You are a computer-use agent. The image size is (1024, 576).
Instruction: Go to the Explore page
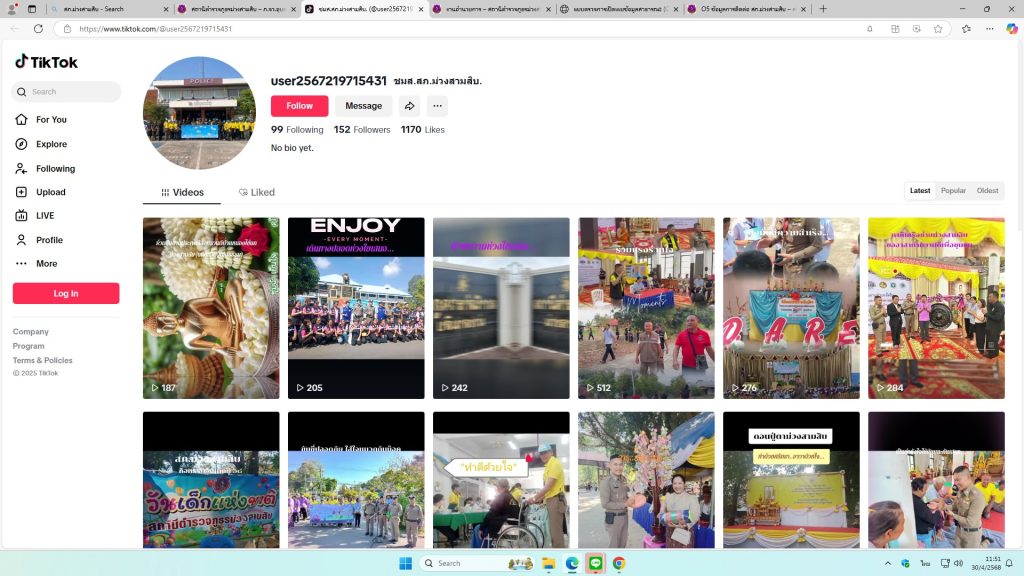click(50, 144)
